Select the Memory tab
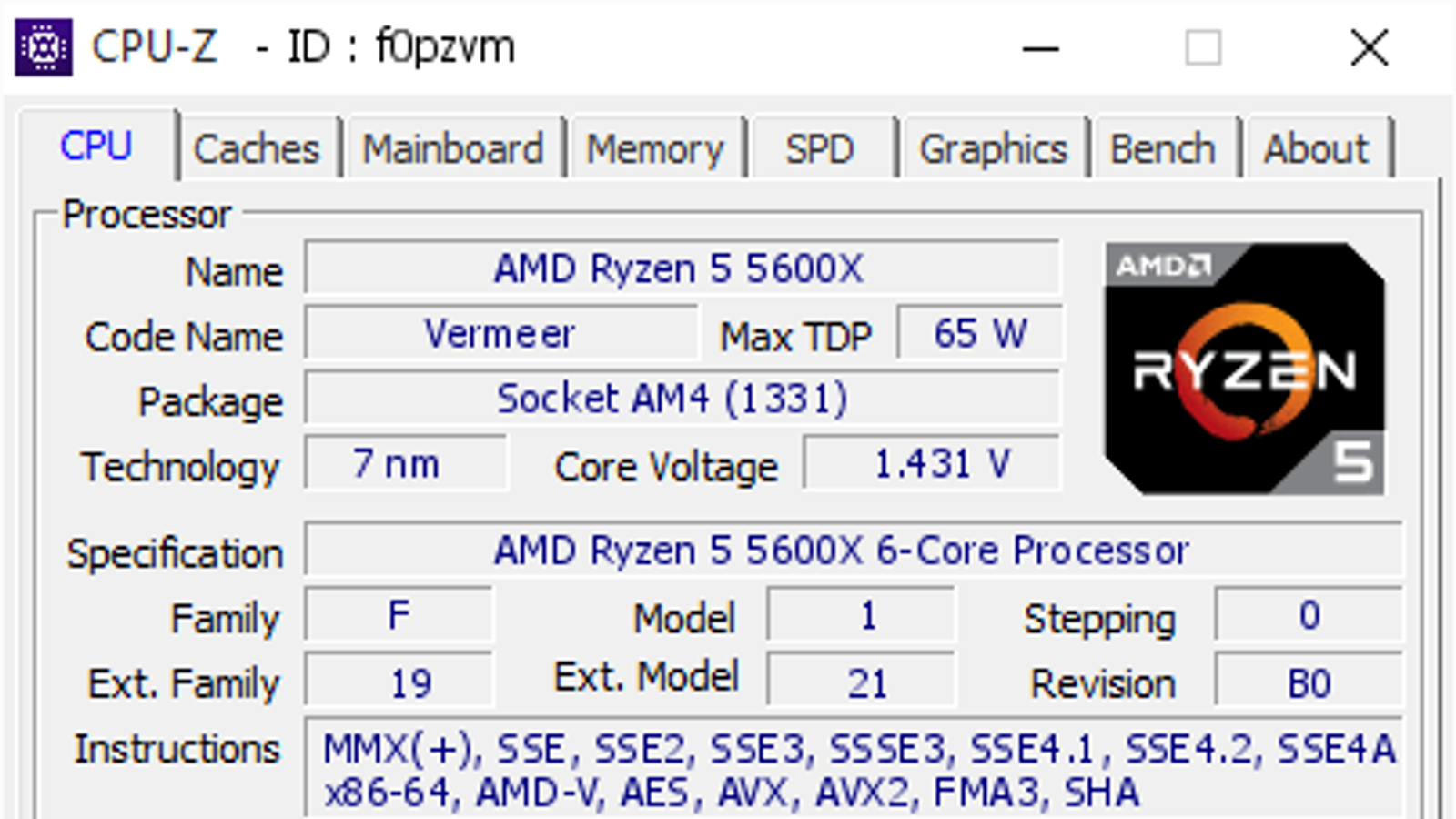Screen dimensions: 1456x819 click(655, 149)
